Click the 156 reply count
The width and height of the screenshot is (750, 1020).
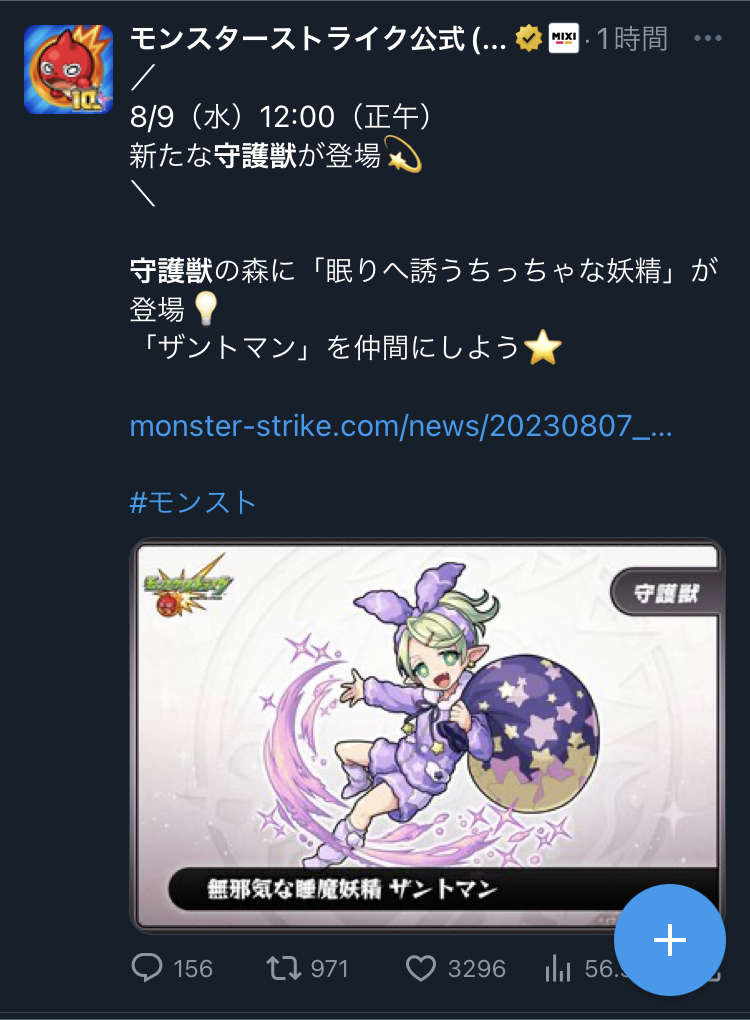tap(193, 969)
